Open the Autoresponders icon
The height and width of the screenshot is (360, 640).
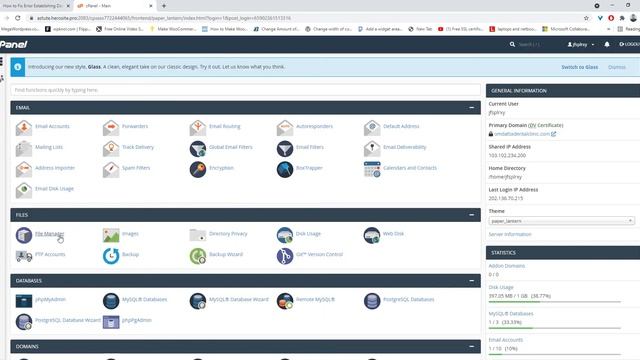(x=284, y=127)
